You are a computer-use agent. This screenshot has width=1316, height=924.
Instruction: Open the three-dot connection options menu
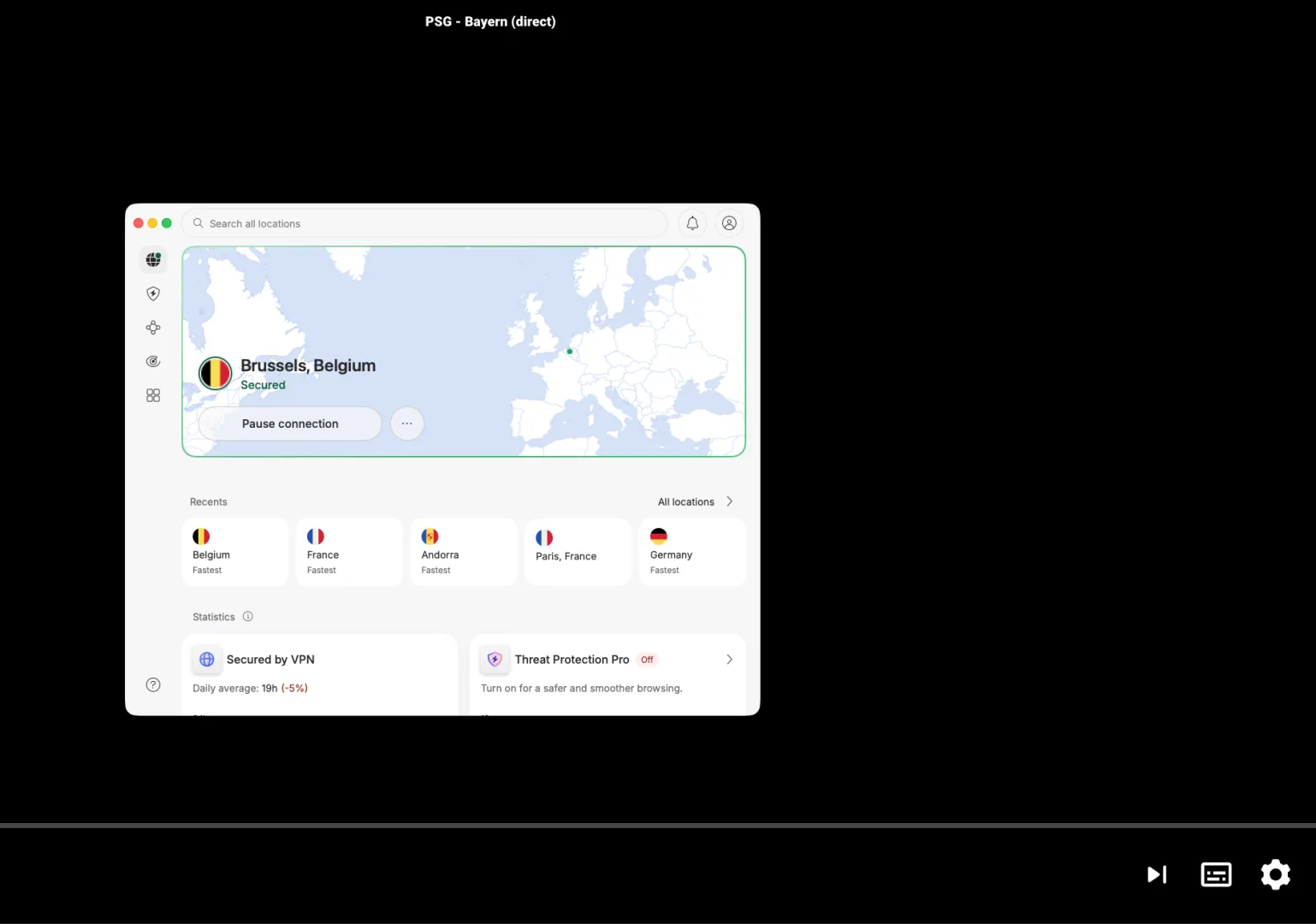pyautogui.click(x=407, y=423)
